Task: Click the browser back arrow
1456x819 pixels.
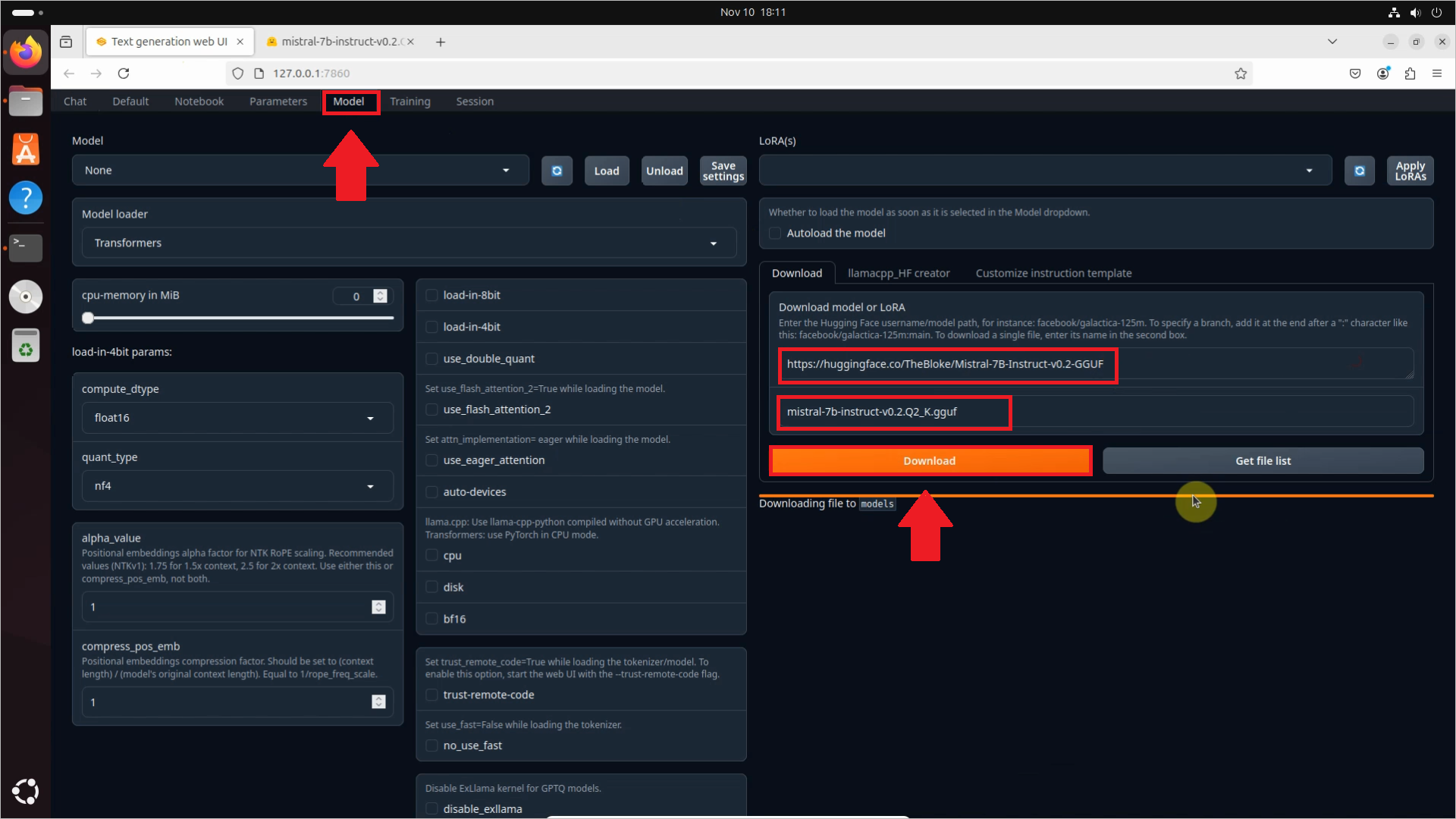Action: coord(69,74)
